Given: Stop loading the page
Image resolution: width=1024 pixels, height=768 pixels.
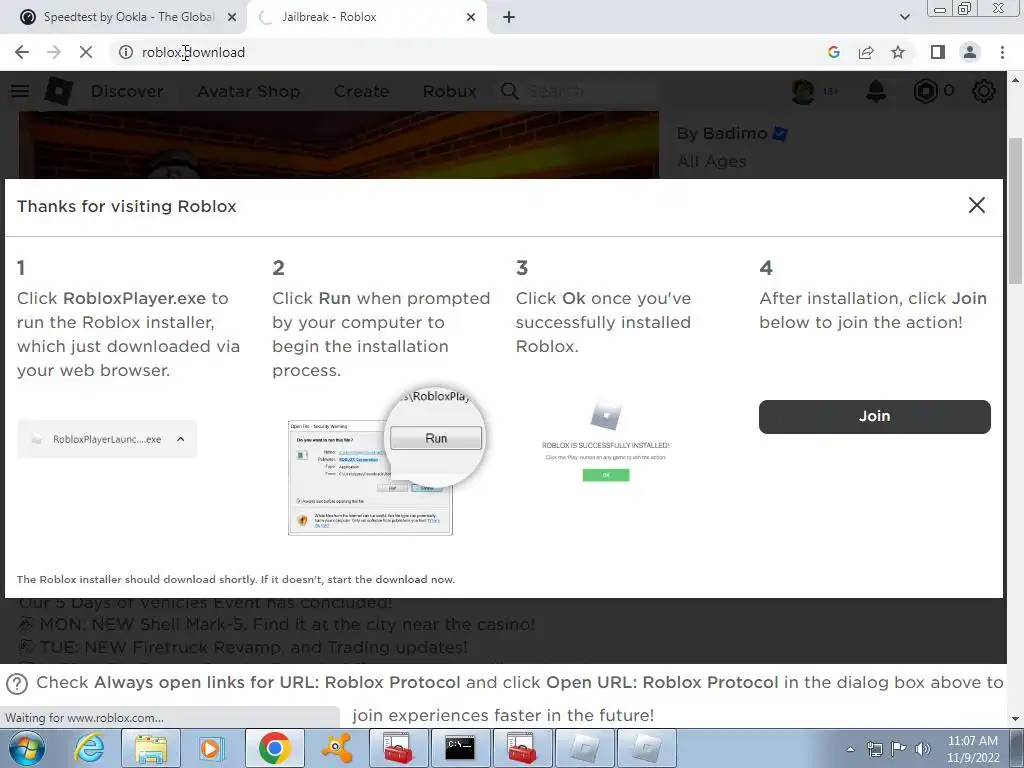Looking at the screenshot, I should [86, 52].
